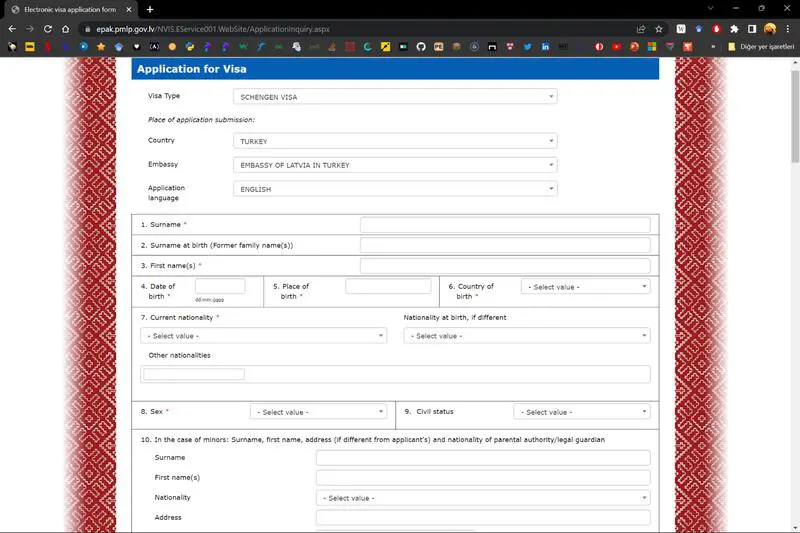Expand the Visa Type dropdown
800x533 pixels.
(395, 97)
